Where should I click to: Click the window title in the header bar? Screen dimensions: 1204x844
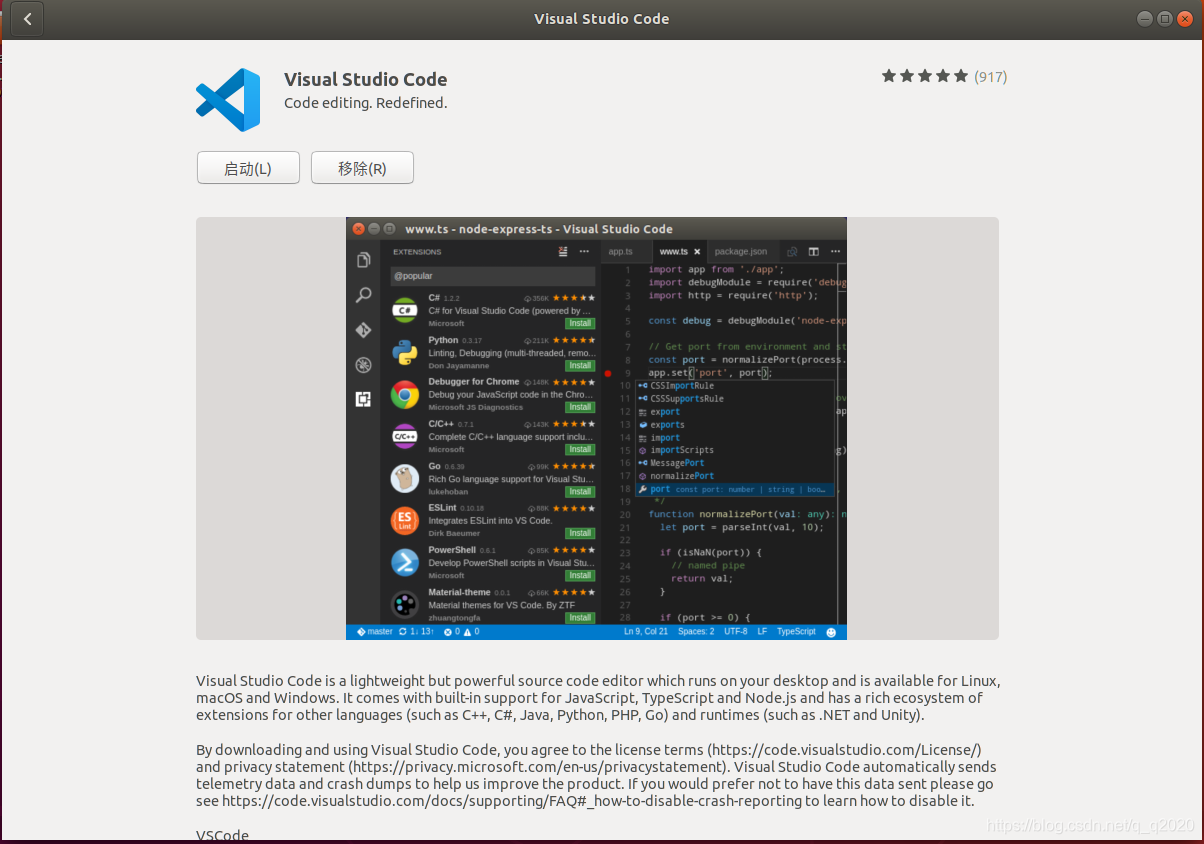tap(602, 19)
